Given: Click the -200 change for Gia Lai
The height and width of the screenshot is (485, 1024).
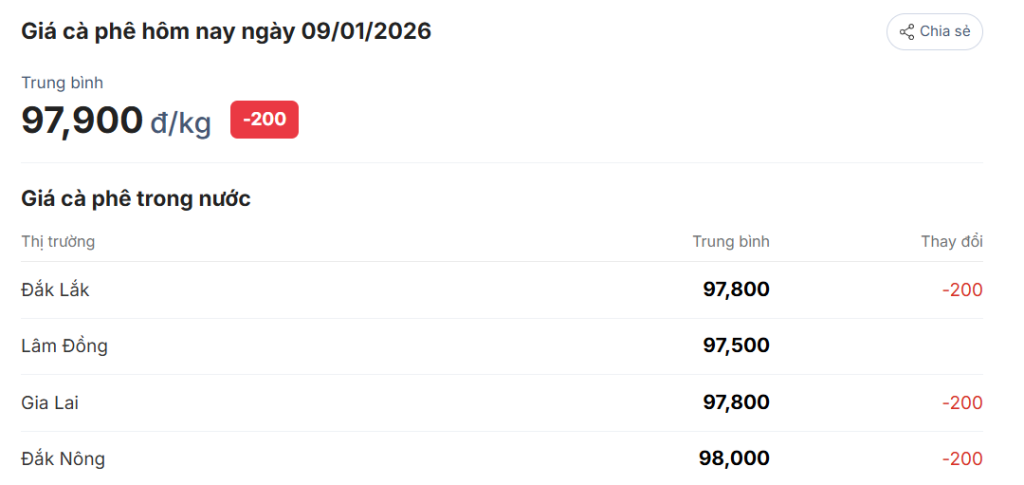Looking at the screenshot, I should click(962, 403).
